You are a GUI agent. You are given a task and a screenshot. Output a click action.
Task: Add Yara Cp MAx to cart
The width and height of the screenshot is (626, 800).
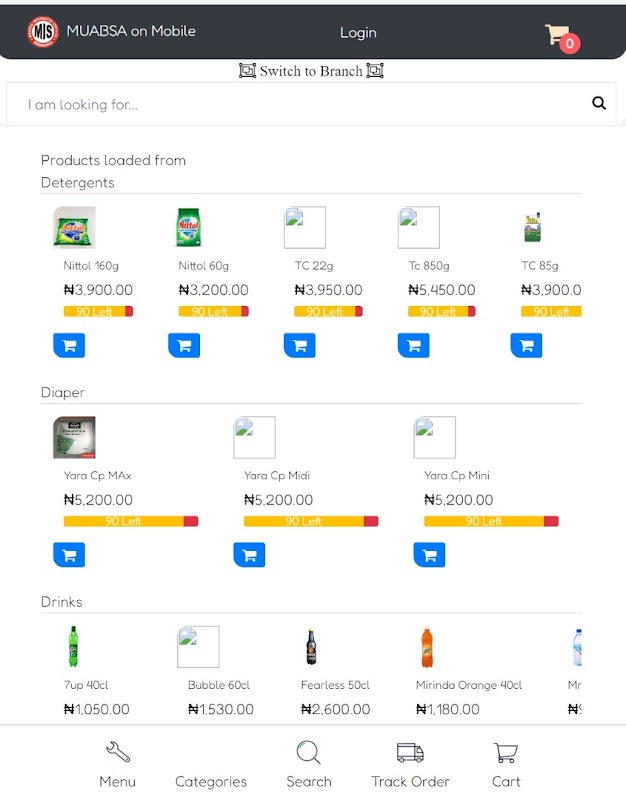coord(69,555)
